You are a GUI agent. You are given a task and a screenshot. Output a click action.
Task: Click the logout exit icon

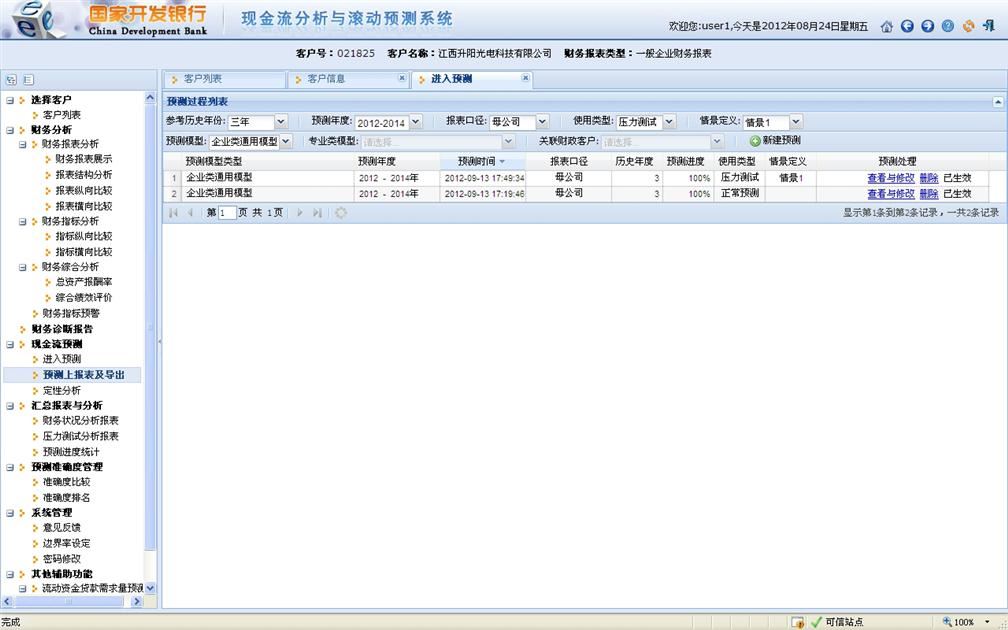coord(989,26)
